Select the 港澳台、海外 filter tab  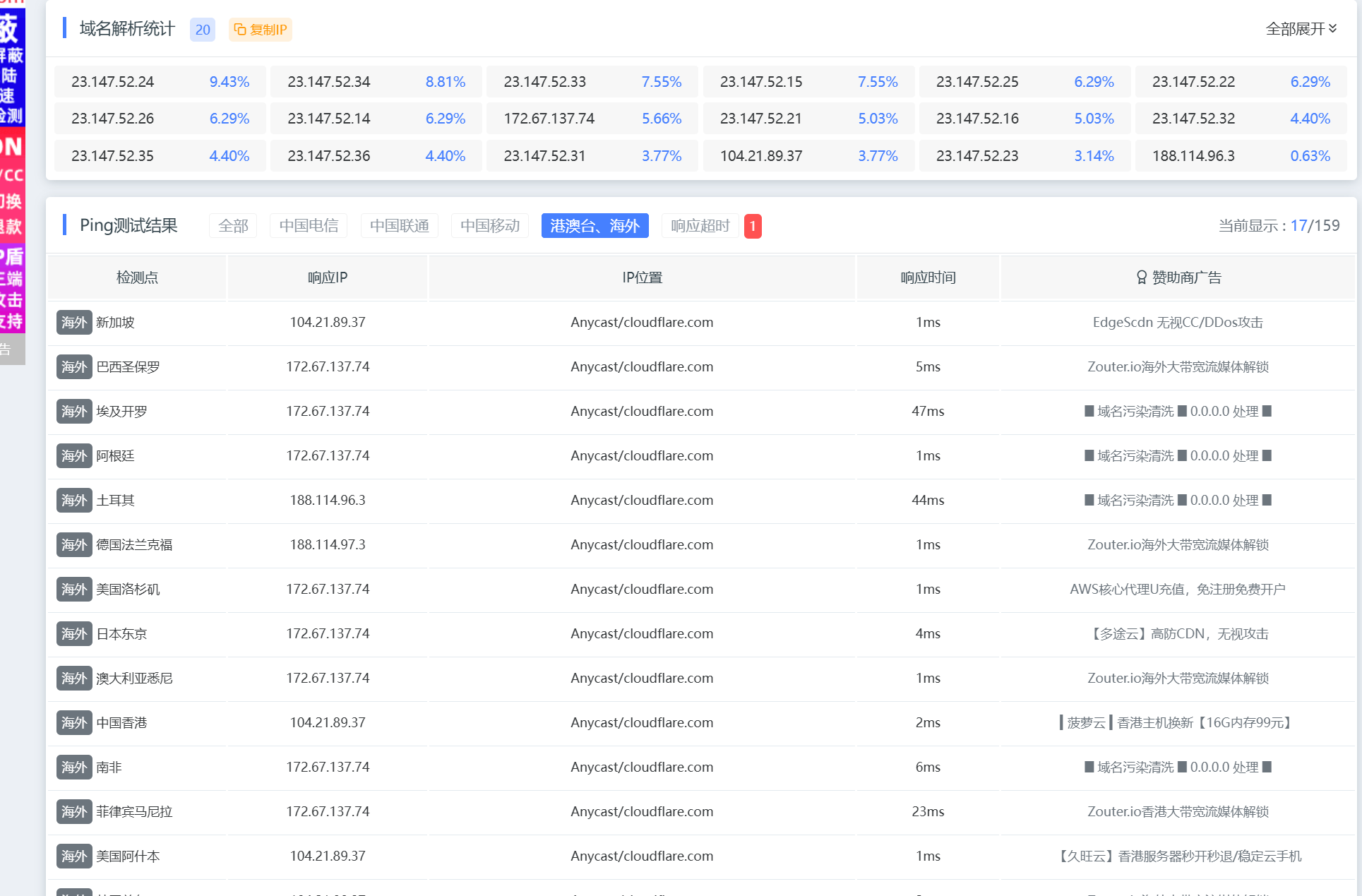coord(595,226)
